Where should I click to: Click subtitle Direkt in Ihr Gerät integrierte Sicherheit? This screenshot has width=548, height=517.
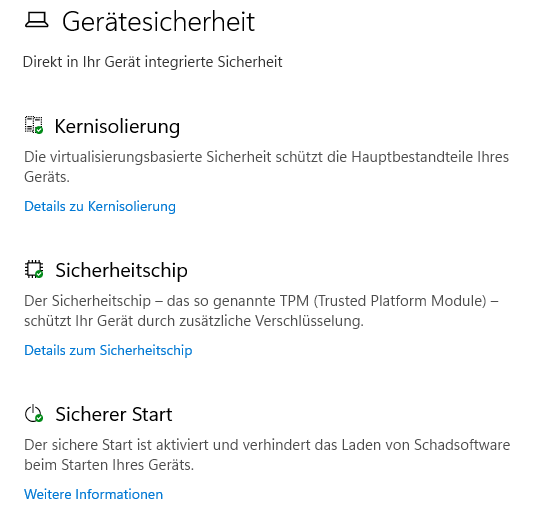coord(152,62)
